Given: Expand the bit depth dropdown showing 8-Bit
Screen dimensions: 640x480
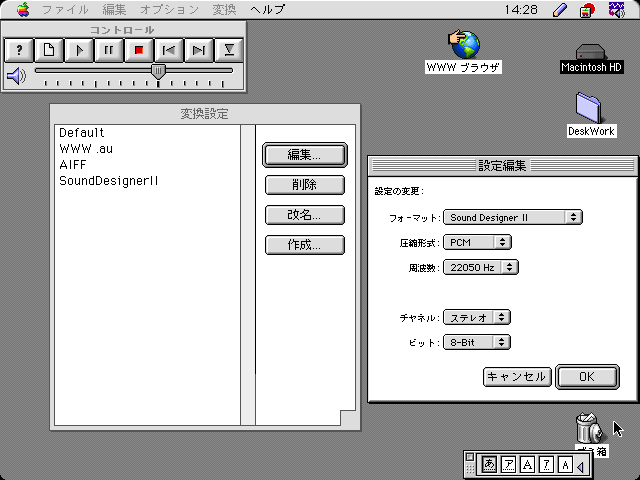Looking at the screenshot, I should [x=477, y=342].
